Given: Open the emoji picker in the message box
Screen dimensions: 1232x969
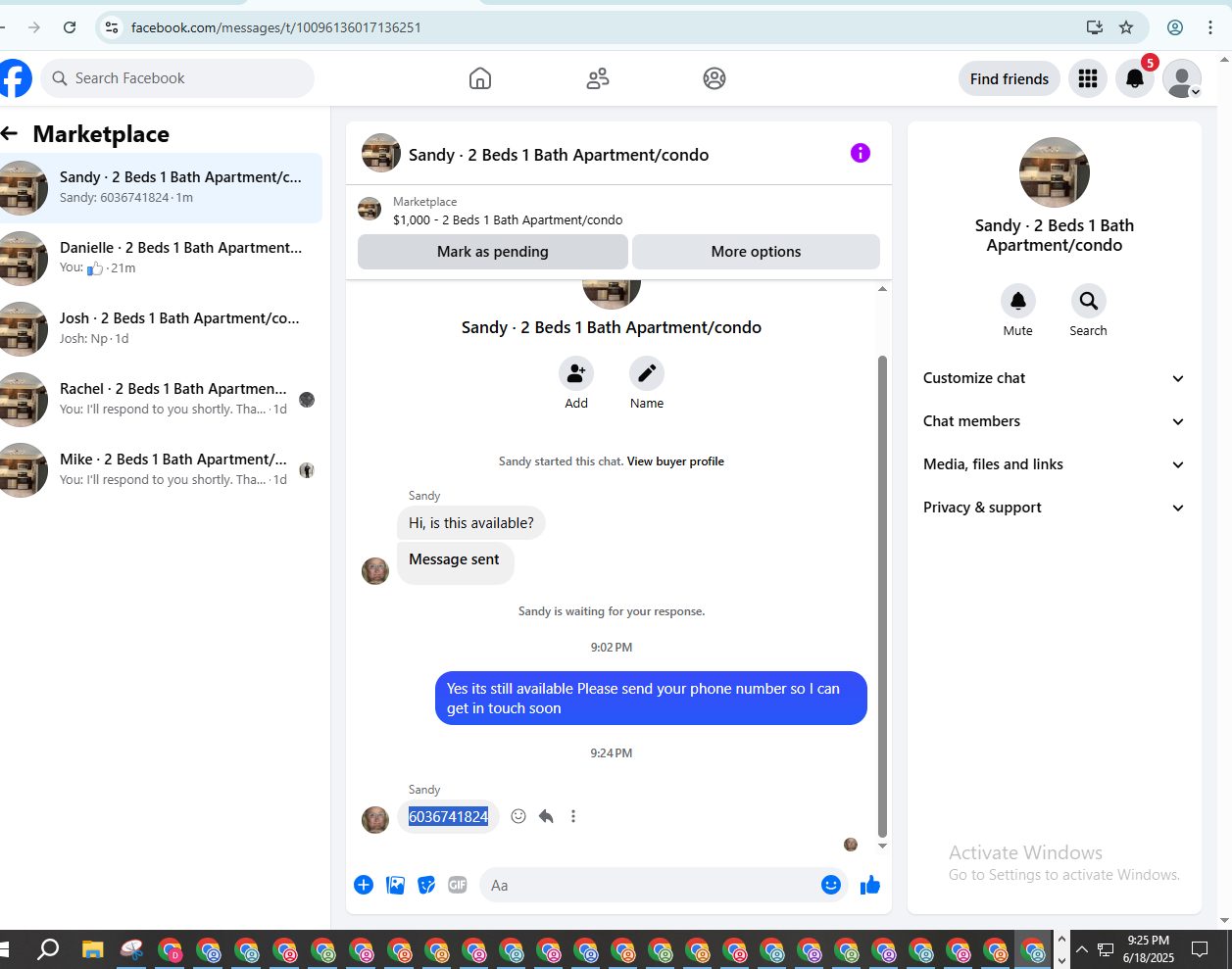Looking at the screenshot, I should tap(831, 885).
